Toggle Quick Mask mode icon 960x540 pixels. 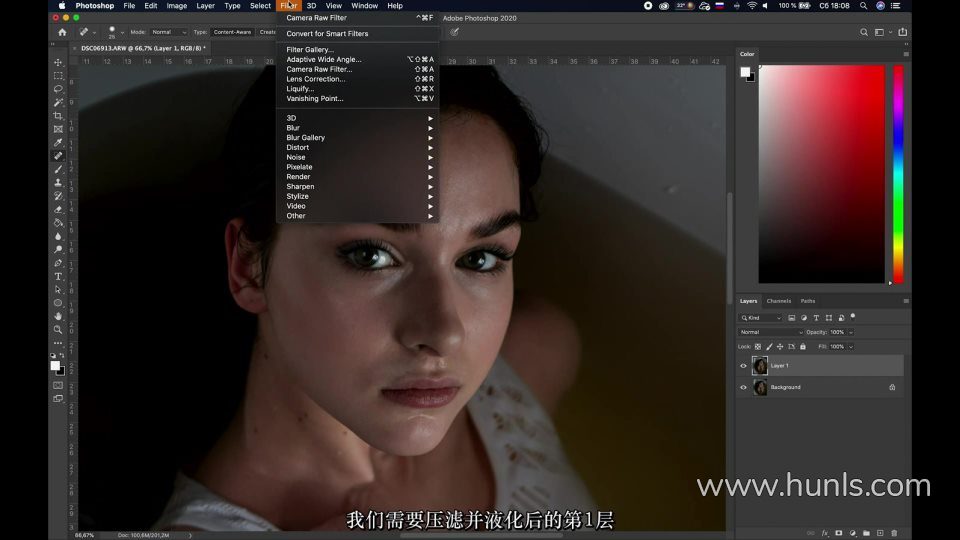pos(58,385)
